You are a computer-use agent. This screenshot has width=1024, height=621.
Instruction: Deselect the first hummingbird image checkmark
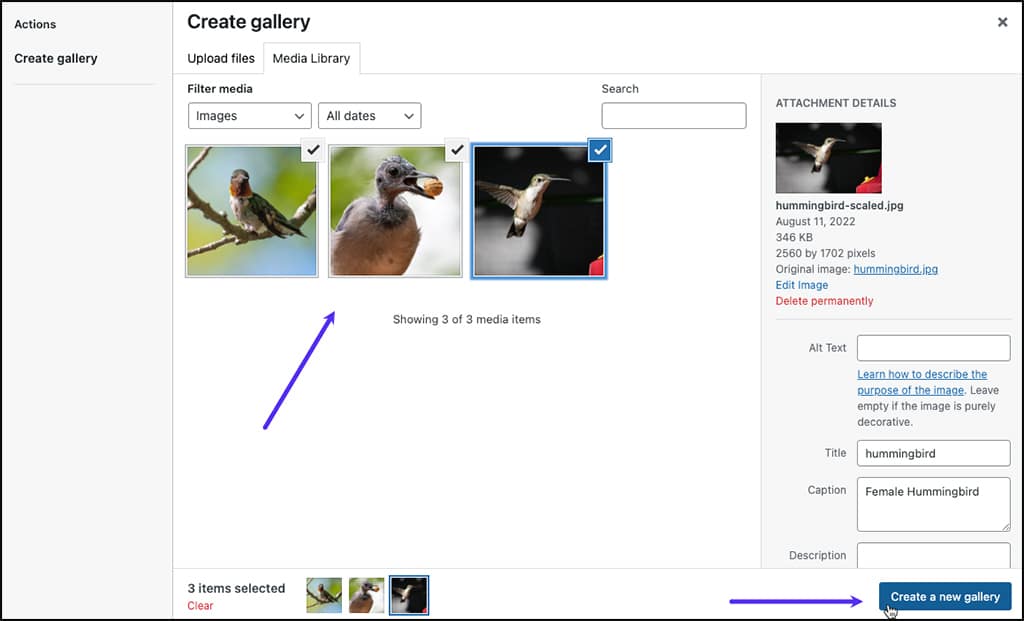[x=313, y=150]
